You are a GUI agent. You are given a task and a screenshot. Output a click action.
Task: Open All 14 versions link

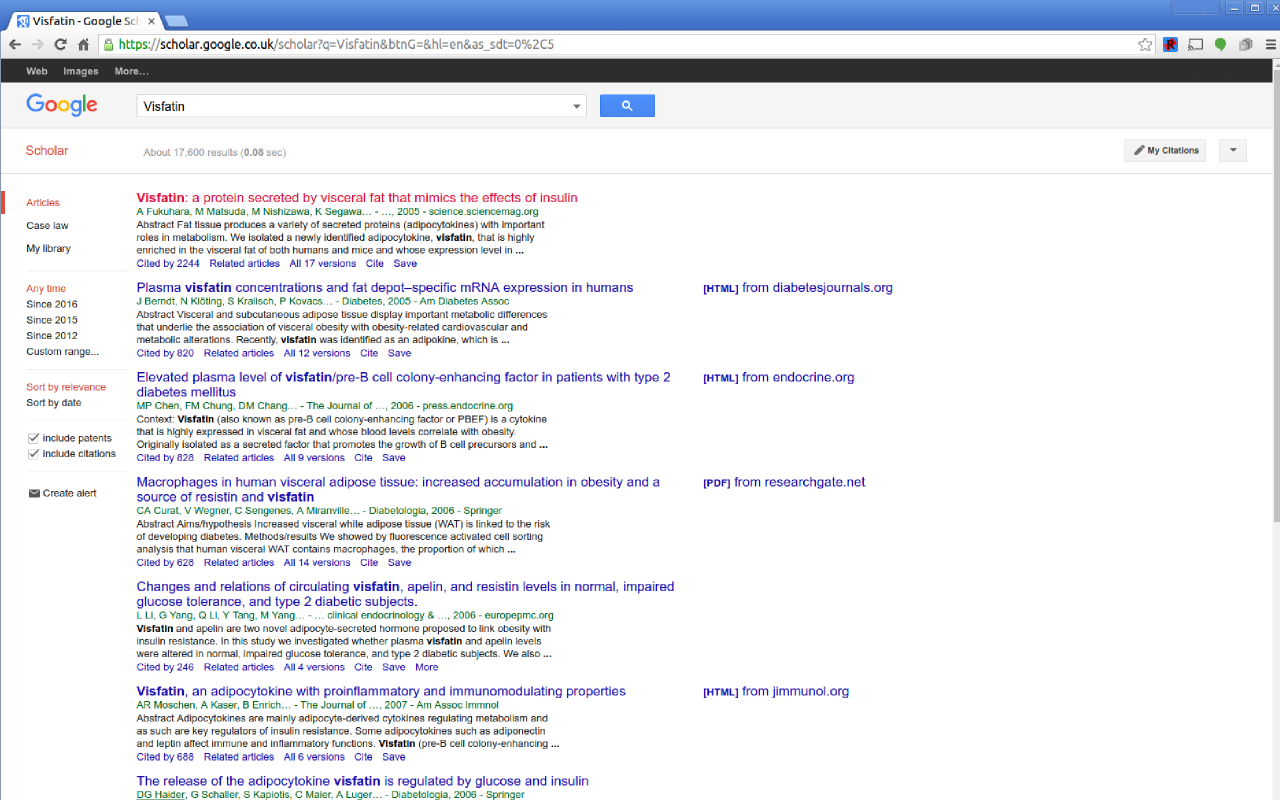coord(317,563)
